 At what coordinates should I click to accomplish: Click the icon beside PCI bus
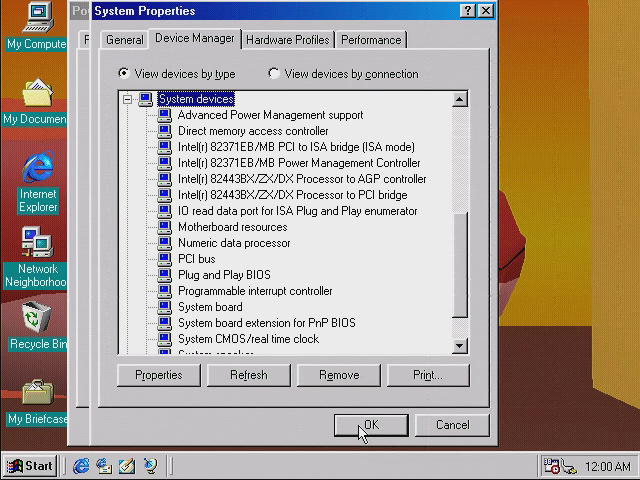(164, 259)
